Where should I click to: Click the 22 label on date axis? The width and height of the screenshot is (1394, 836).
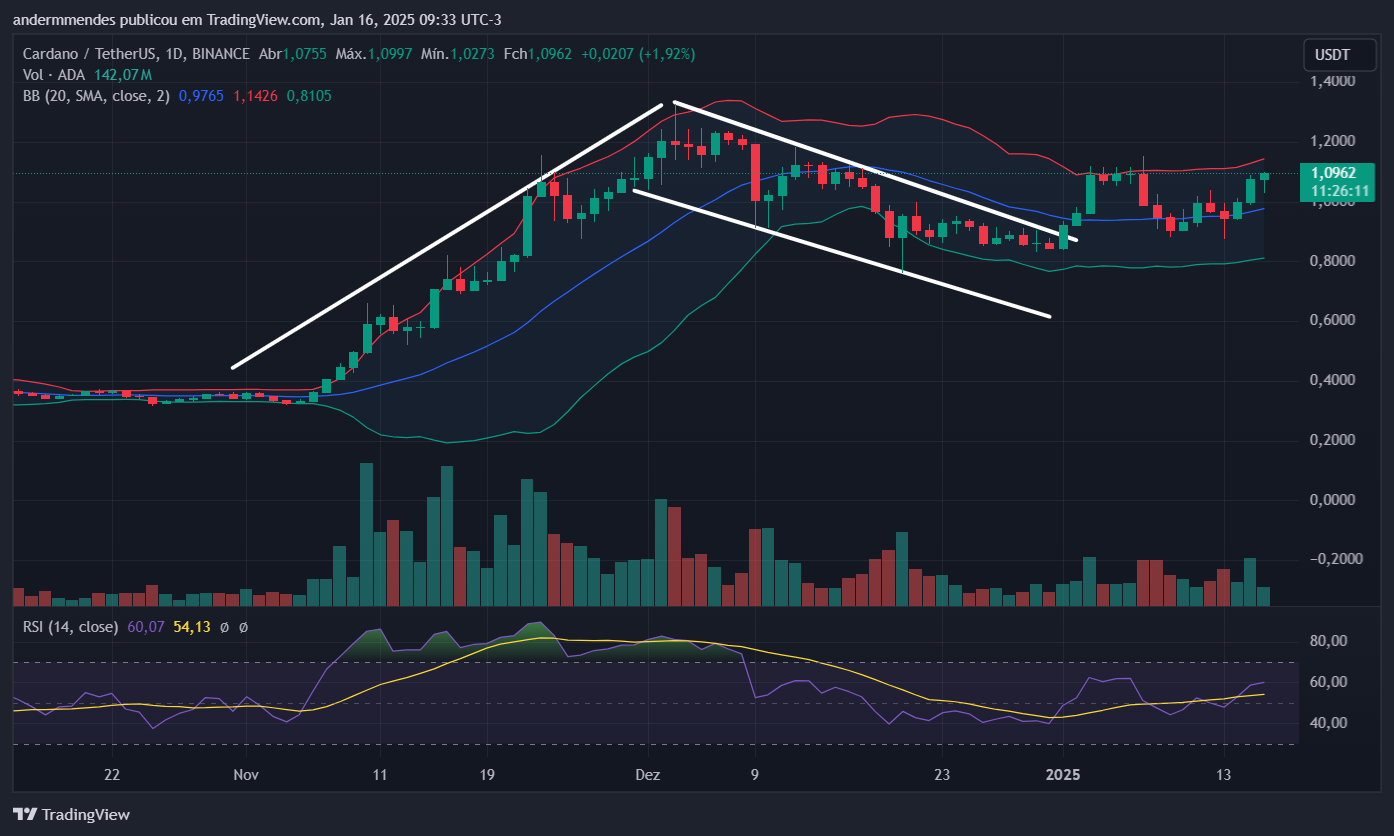[x=112, y=775]
